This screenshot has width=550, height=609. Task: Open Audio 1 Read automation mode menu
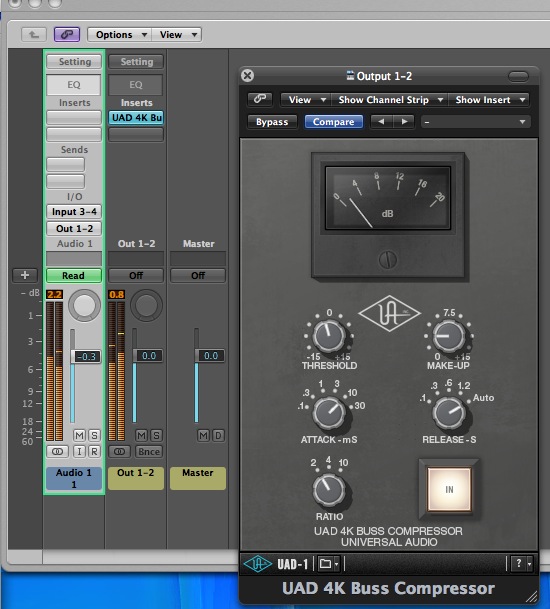[73, 275]
